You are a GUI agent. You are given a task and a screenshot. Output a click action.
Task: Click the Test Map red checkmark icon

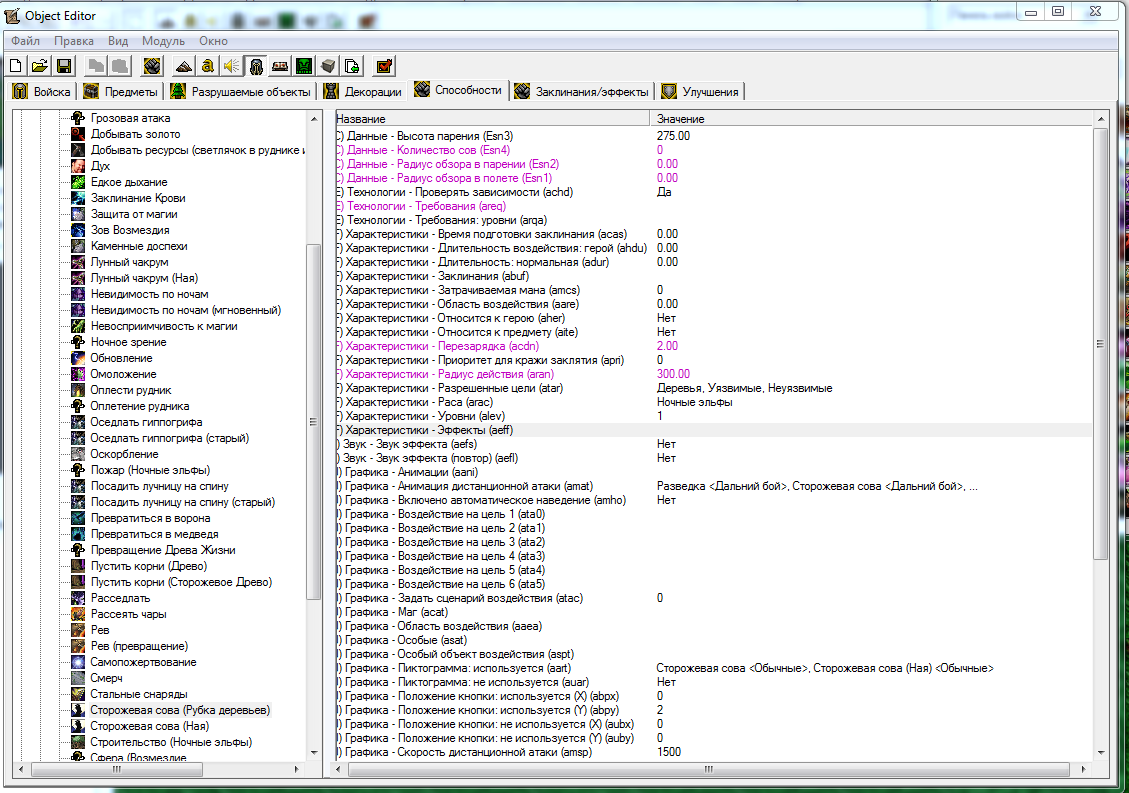(383, 66)
